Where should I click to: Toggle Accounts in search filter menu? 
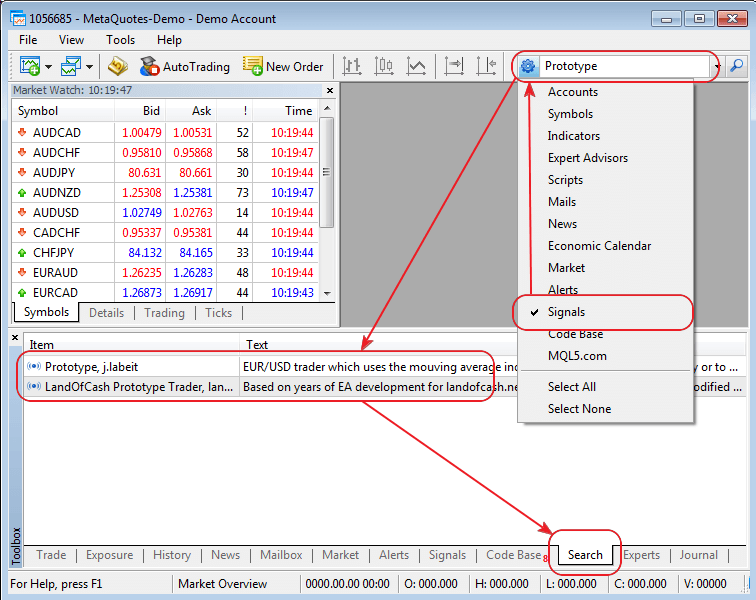pyautogui.click(x=606, y=92)
